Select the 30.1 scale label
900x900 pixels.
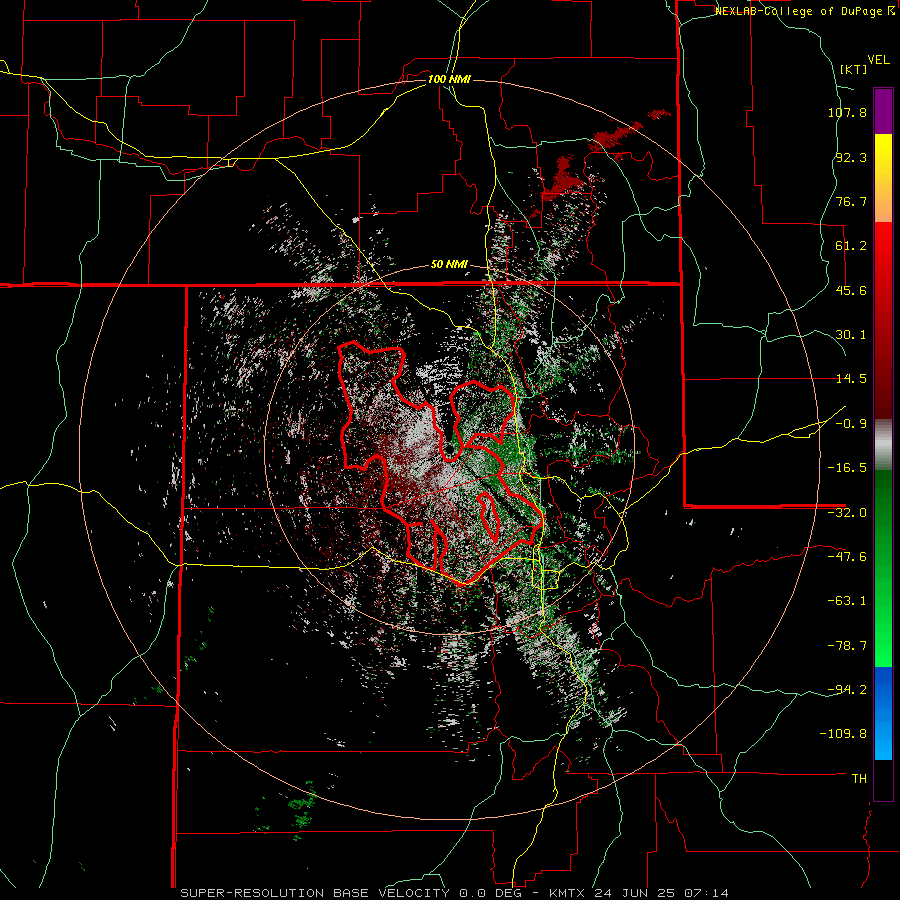point(851,335)
